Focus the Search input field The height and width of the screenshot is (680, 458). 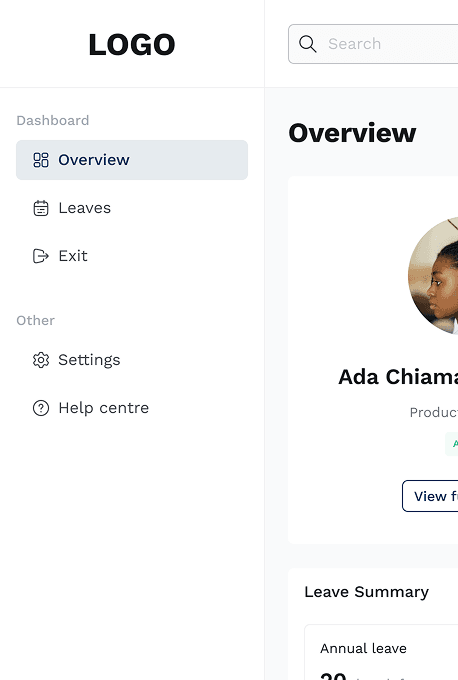click(x=373, y=44)
